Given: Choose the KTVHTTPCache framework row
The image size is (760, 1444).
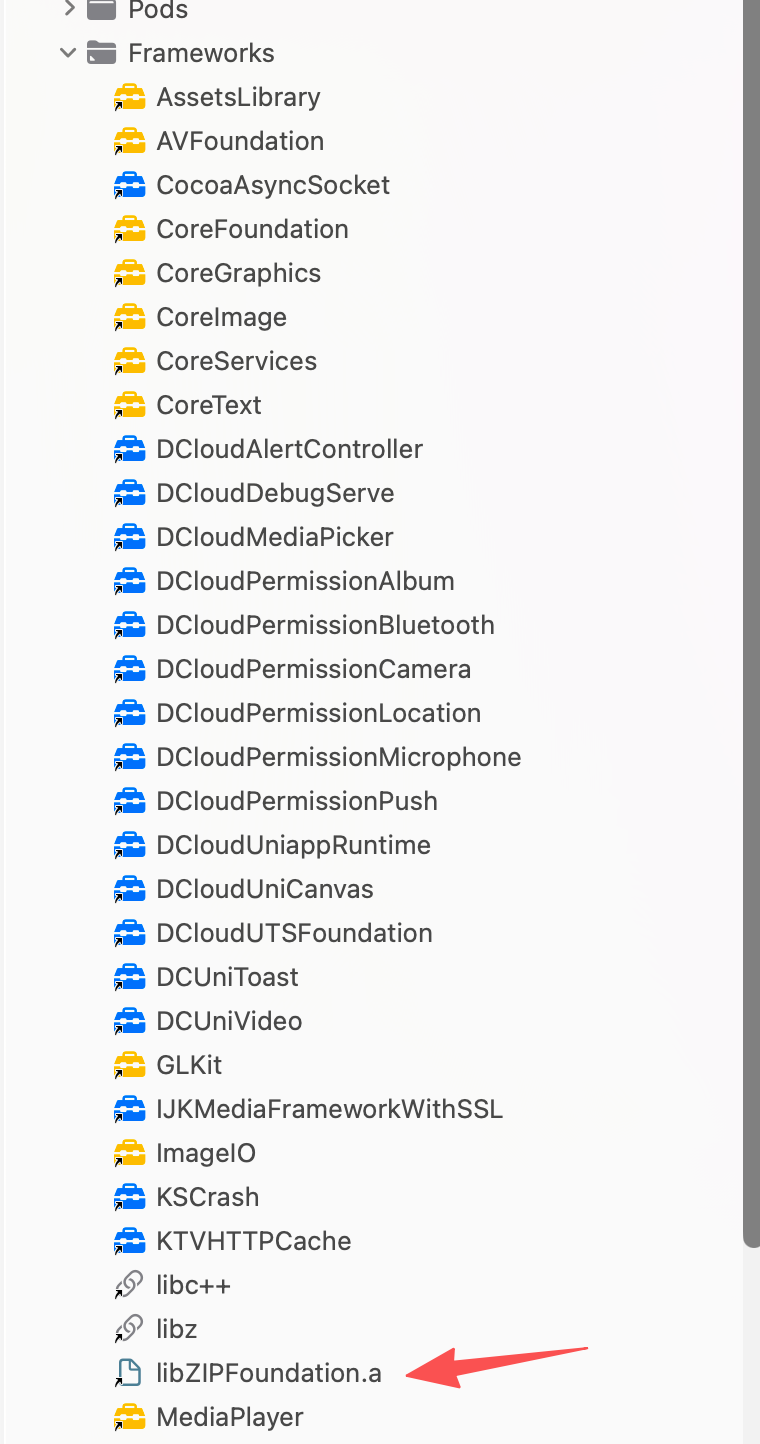Looking at the screenshot, I should (254, 1241).
